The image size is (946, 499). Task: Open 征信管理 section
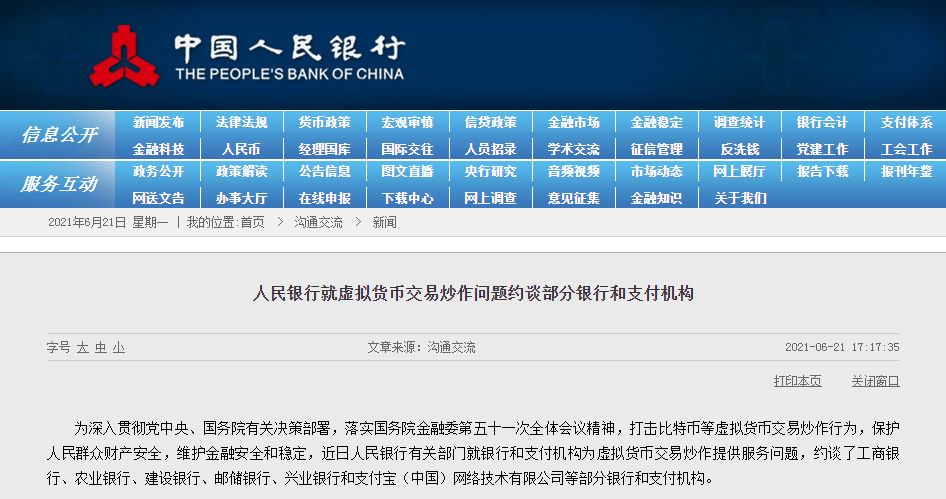tap(656, 149)
